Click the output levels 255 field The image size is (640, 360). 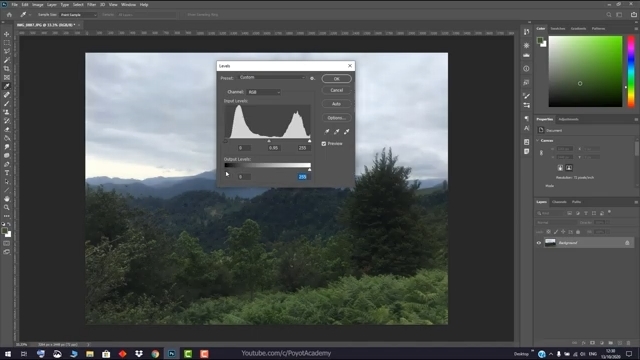pos(302,177)
